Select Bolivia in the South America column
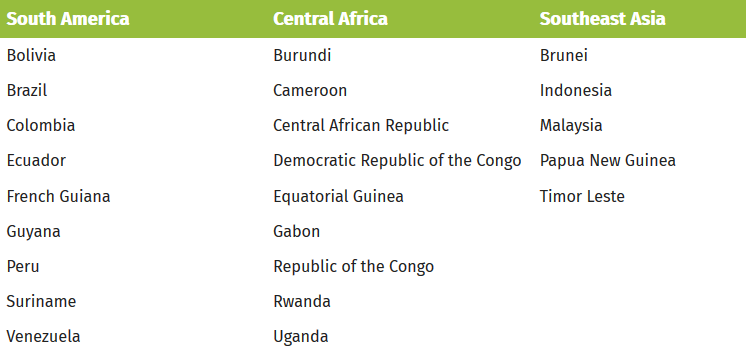Screen dimensions: 746x362 tap(31, 55)
